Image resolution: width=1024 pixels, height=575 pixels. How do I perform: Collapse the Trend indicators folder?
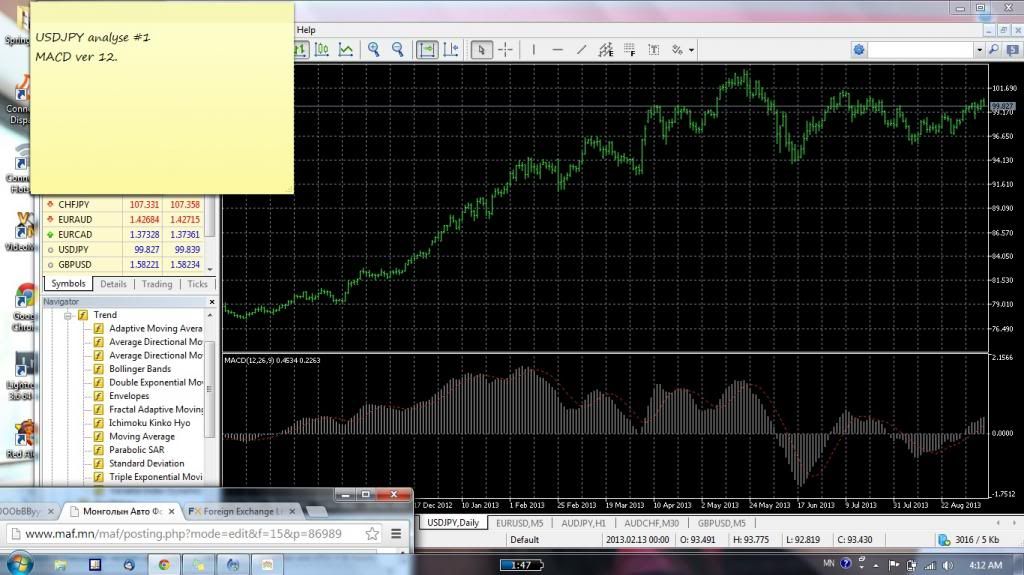[69, 315]
